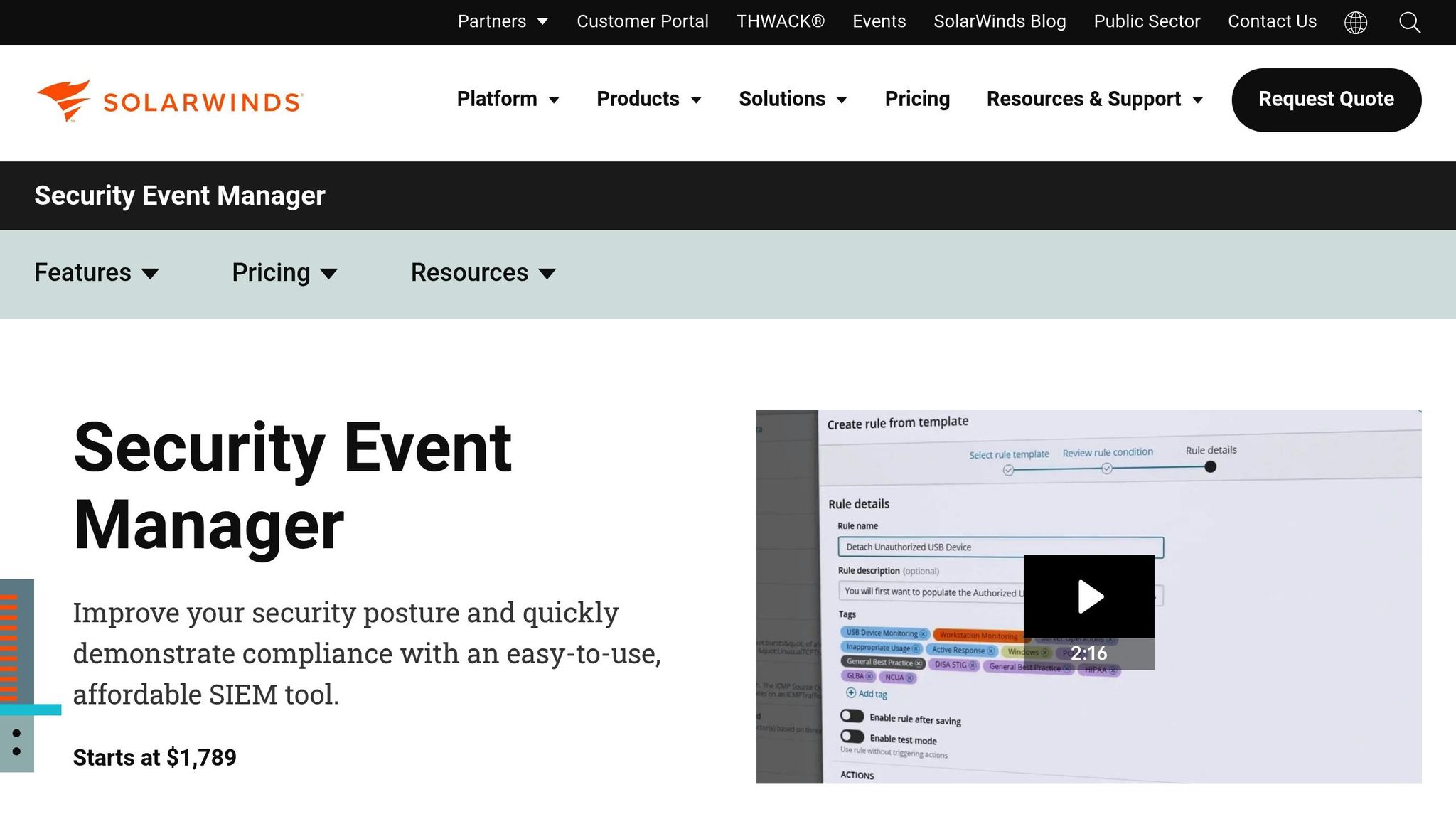The image size is (1456, 819).
Task: Open the Events page
Action: 879,21
